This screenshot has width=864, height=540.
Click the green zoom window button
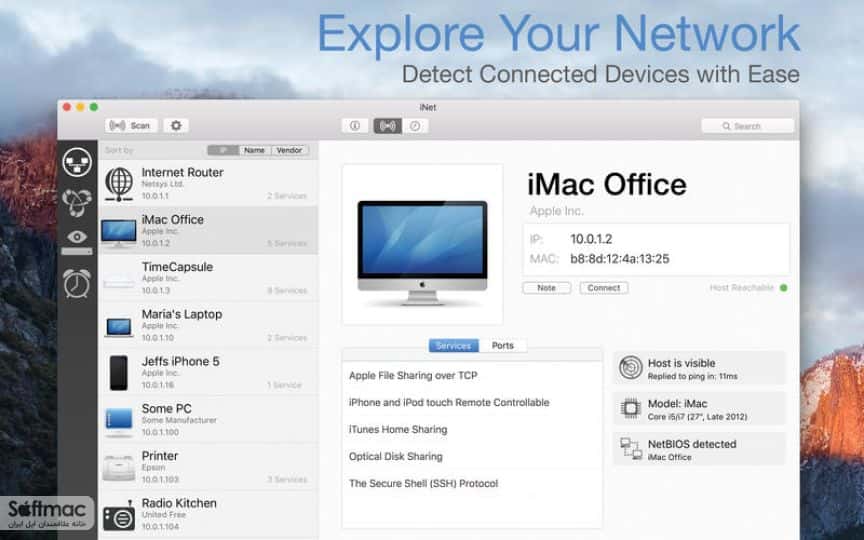click(x=94, y=107)
